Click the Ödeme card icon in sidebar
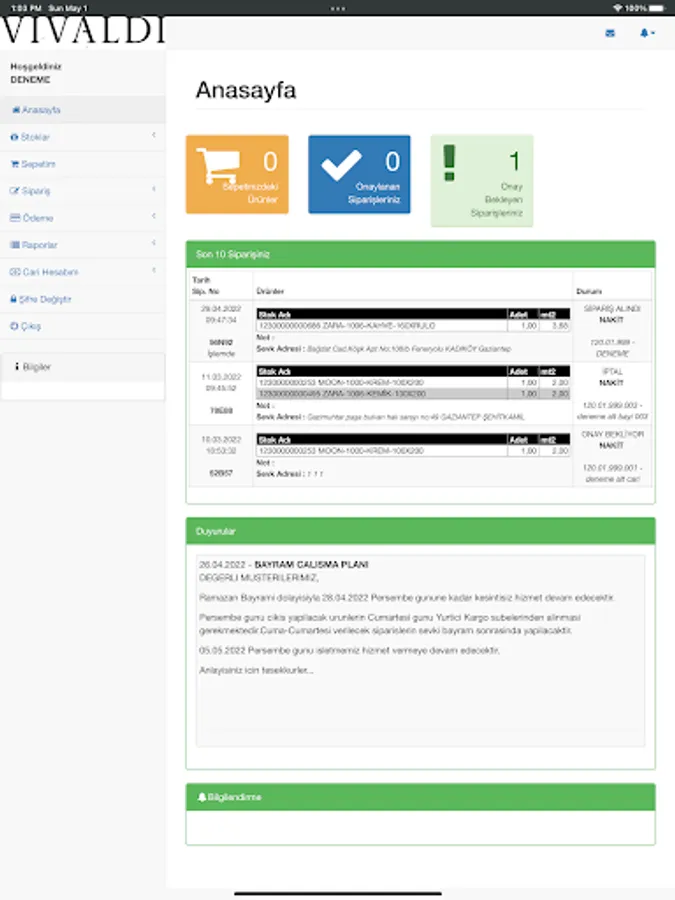 point(15,218)
